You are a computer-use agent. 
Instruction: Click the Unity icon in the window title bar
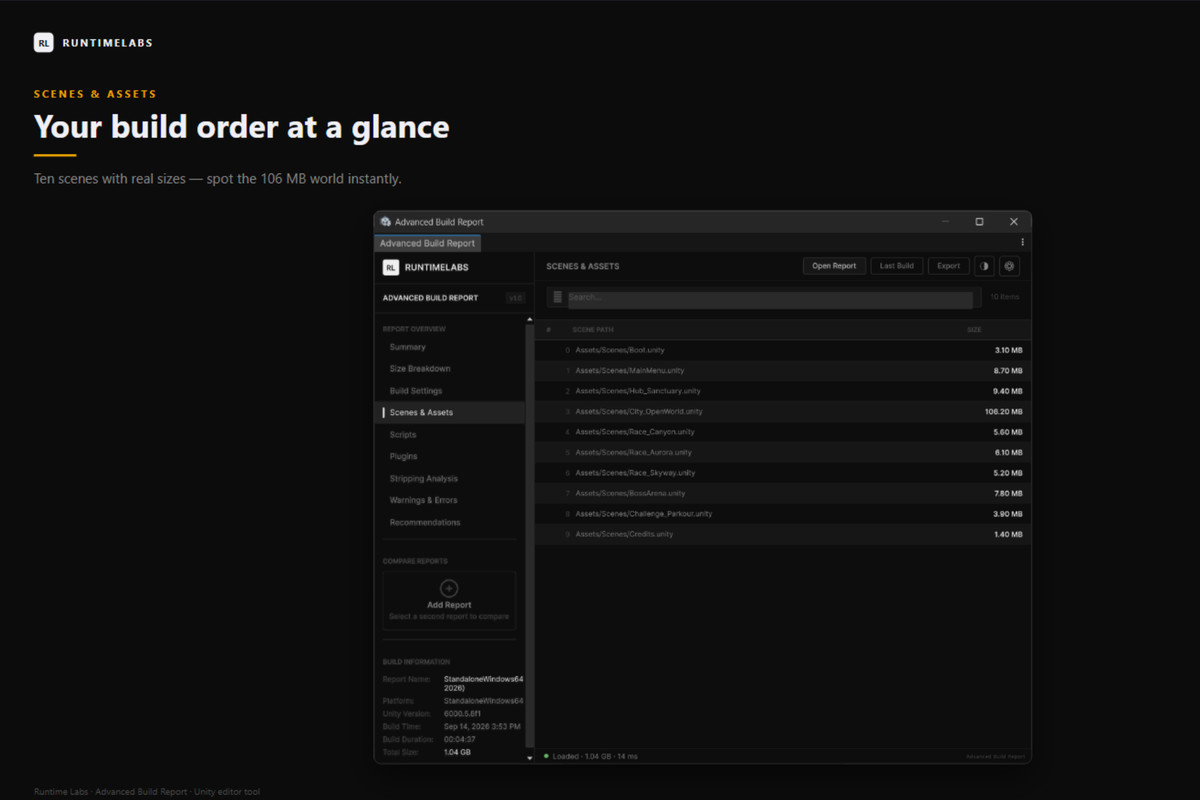tap(386, 222)
